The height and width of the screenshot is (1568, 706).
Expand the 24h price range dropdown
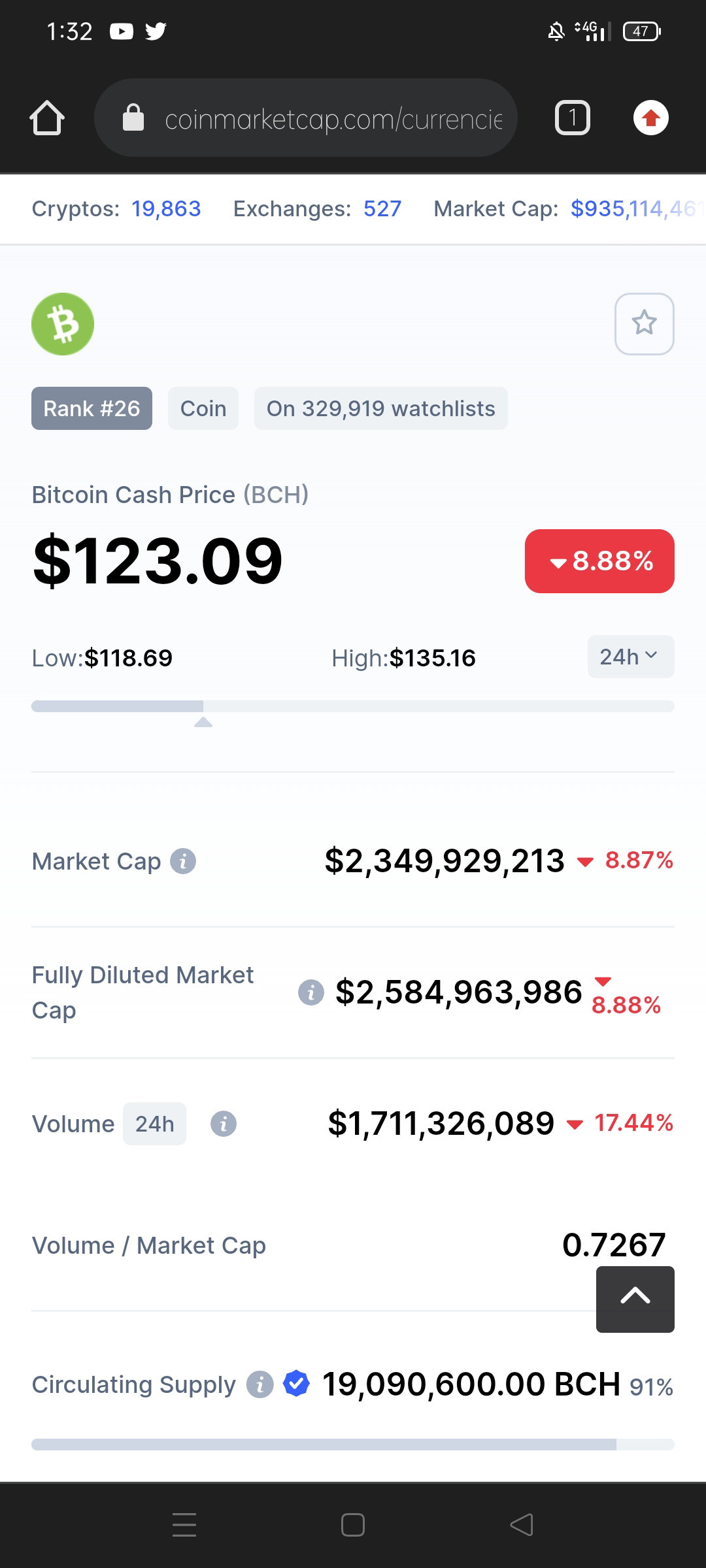pos(631,657)
